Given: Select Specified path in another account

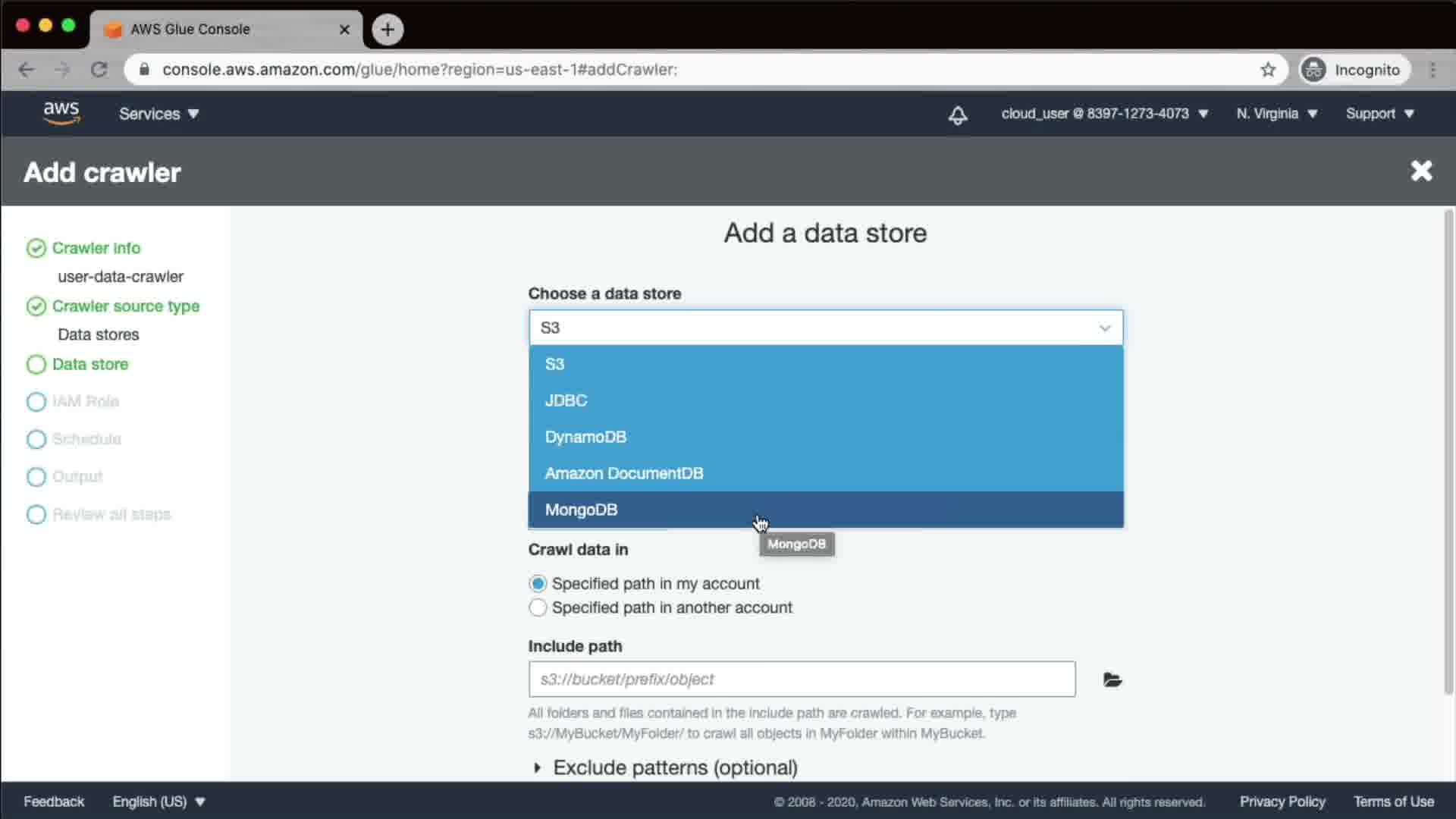Looking at the screenshot, I should point(538,607).
